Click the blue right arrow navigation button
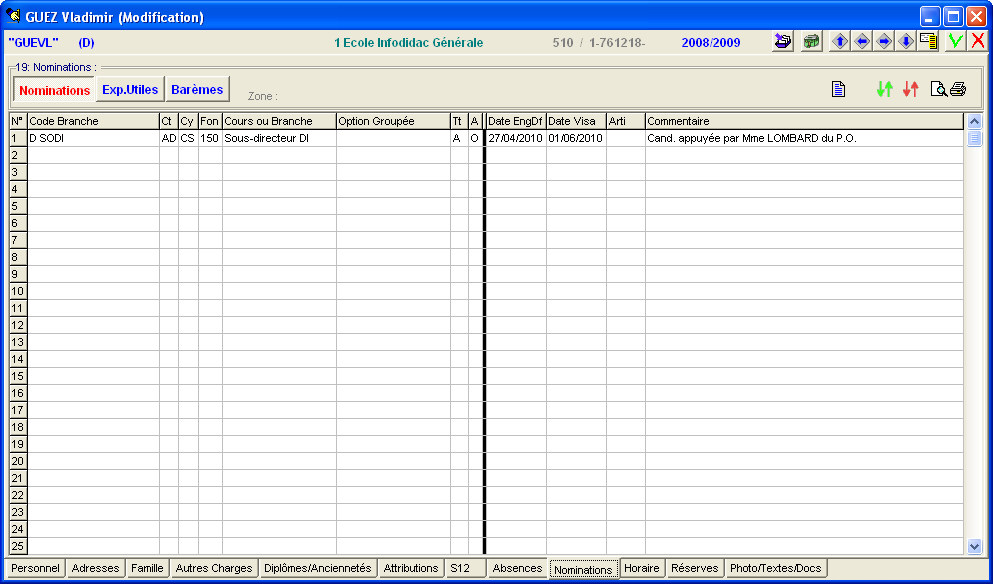The width and height of the screenshot is (993, 584). [x=884, y=42]
